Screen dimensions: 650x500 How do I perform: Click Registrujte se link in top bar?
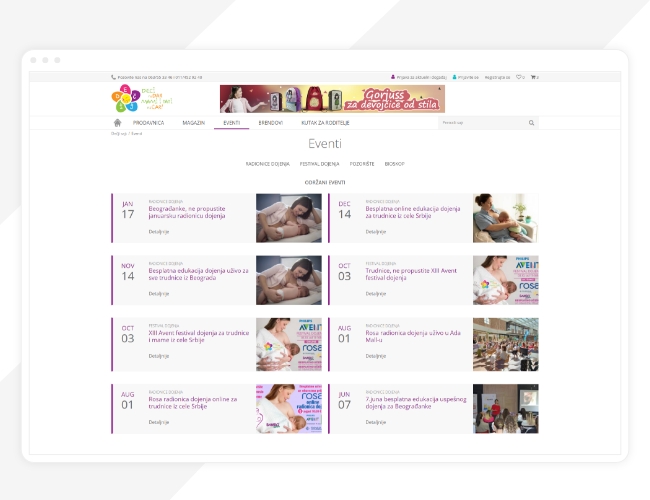(x=497, y=77)
